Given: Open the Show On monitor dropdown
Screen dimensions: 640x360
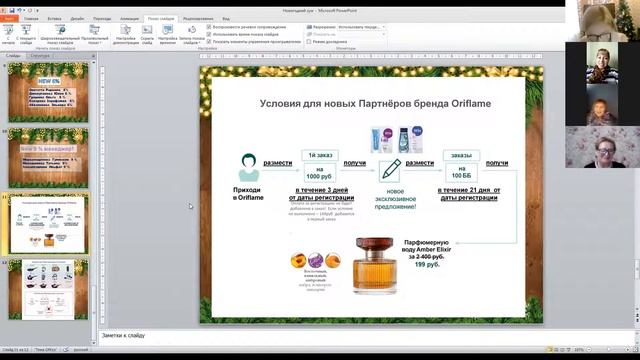Looking at the screenshot, I should [x=362, y=34].
